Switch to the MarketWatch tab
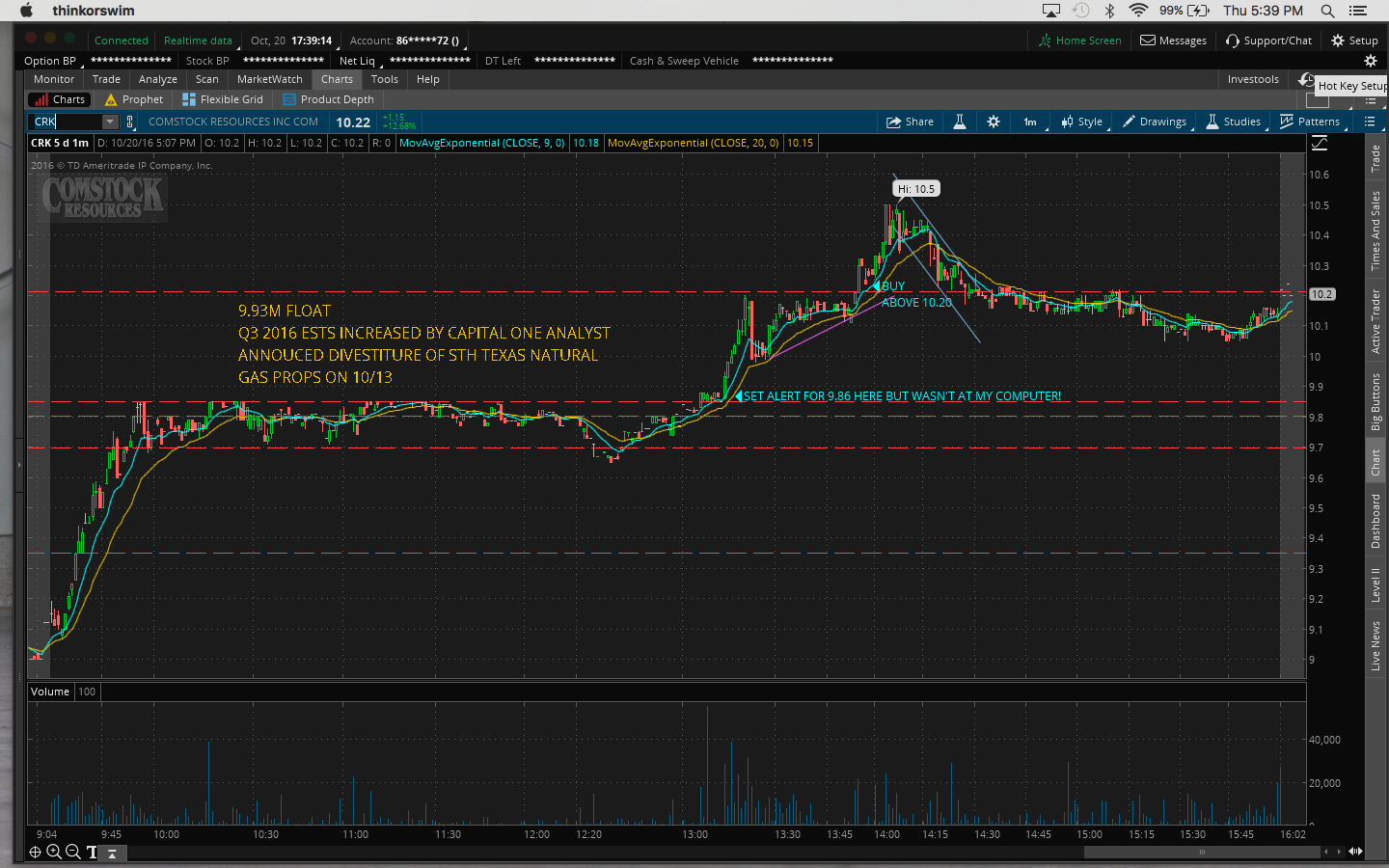This screenshot has width=1389, height=868. point(269,79)
